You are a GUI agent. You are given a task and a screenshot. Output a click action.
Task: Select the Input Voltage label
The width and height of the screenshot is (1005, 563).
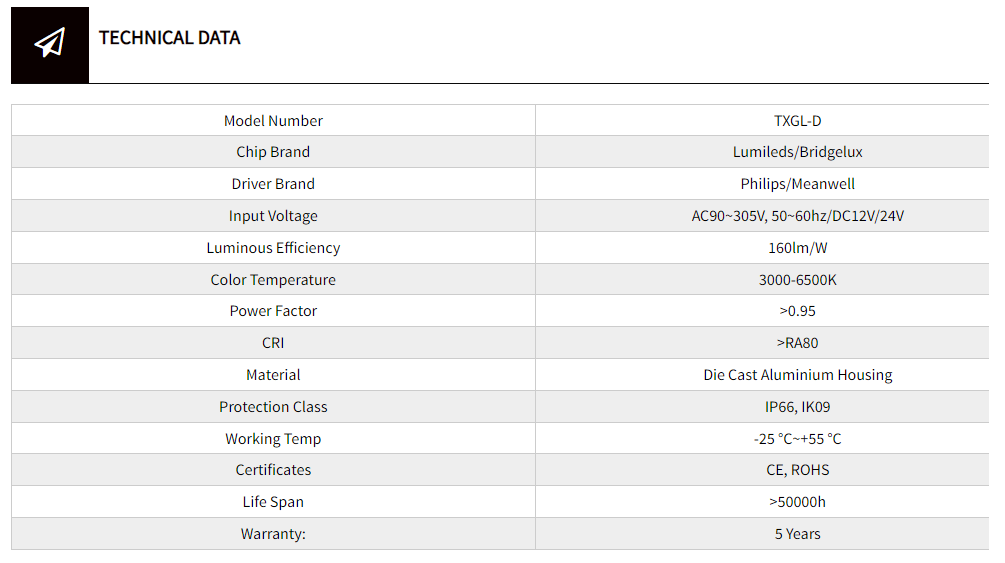coord(273,216)
